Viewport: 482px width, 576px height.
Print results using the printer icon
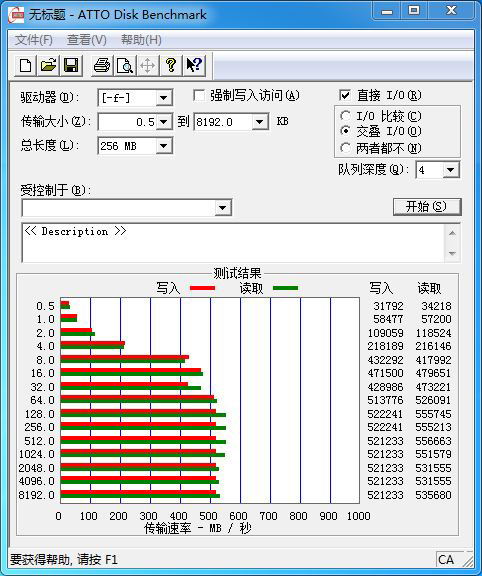102,66
